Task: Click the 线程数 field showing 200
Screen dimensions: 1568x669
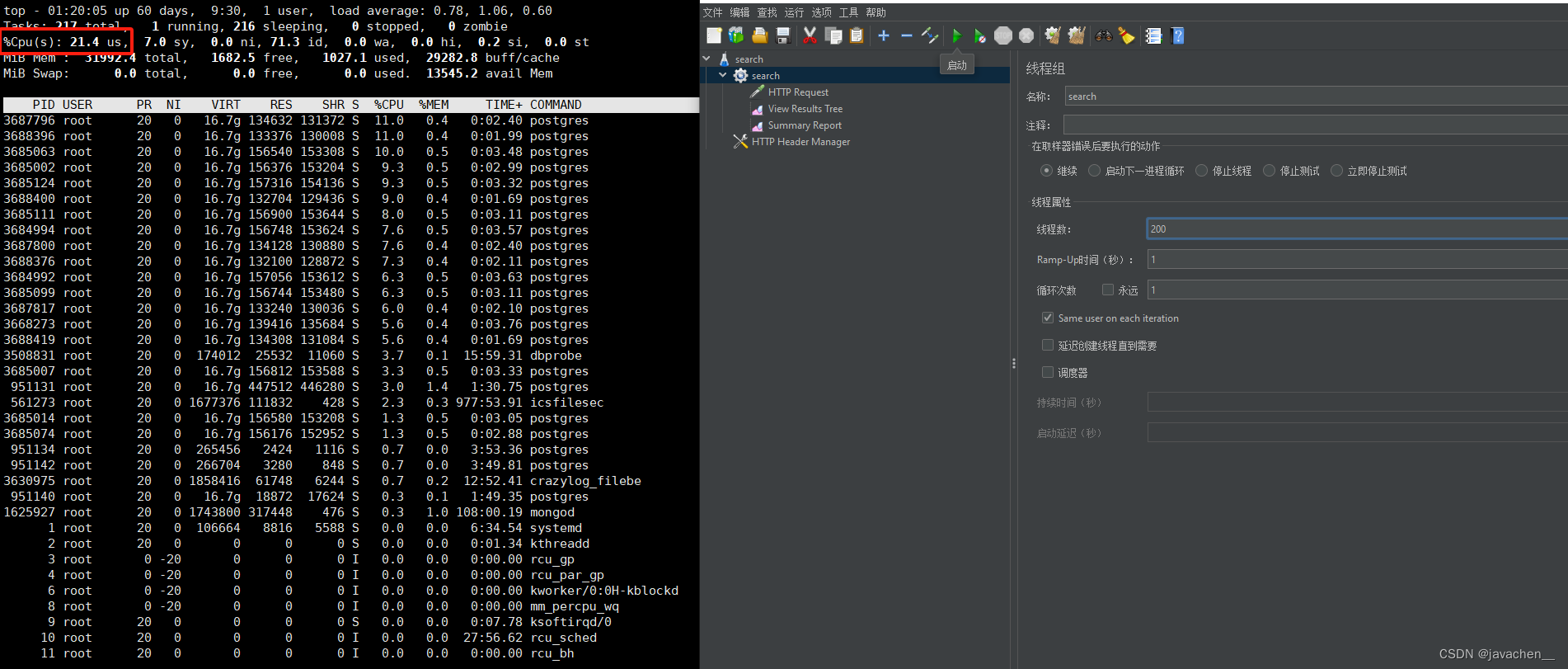Action: pos(1357,228)
